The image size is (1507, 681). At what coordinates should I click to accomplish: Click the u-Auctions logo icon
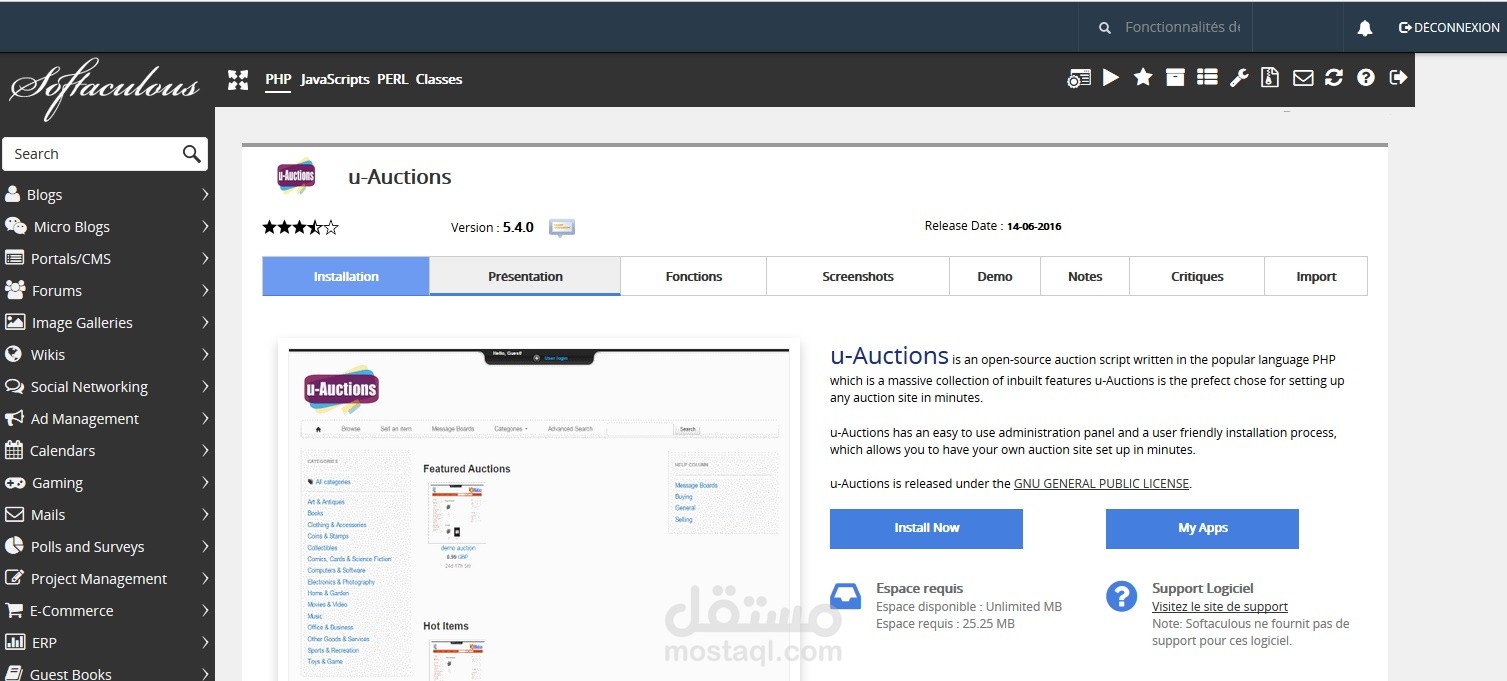click(296, 176)
